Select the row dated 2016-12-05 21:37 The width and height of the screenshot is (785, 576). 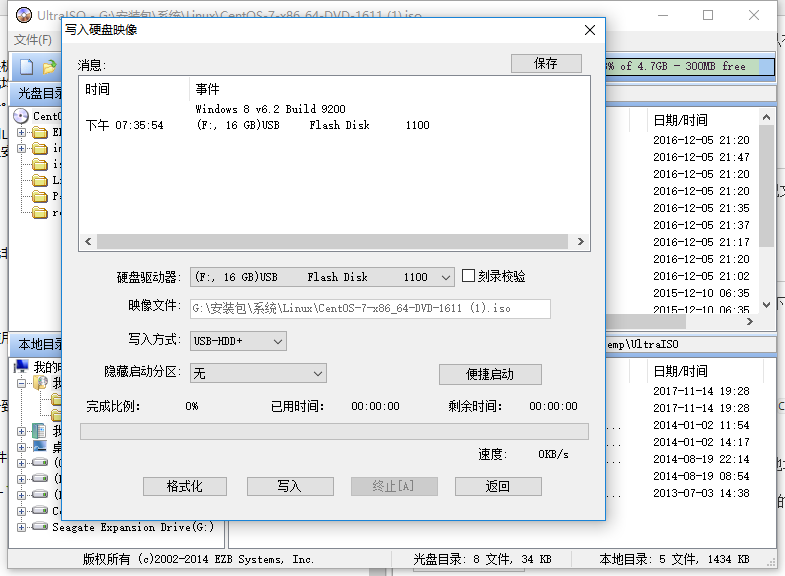701,225
